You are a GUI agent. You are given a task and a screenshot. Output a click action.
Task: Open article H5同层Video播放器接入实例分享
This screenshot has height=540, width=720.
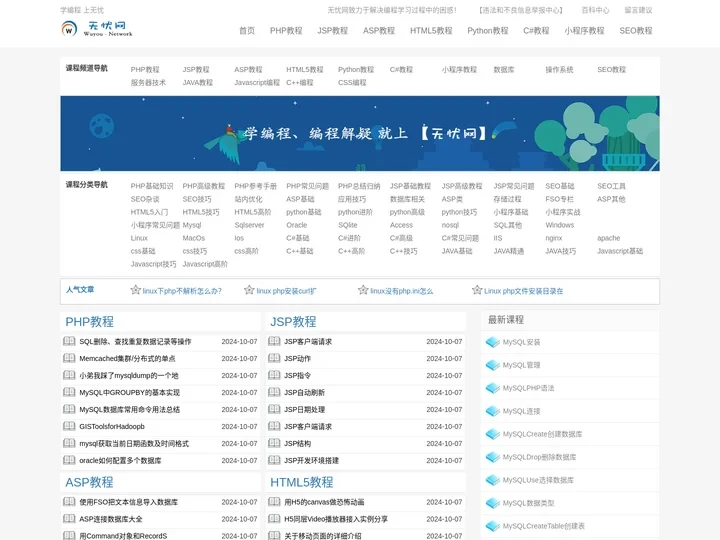coord(336,519)
